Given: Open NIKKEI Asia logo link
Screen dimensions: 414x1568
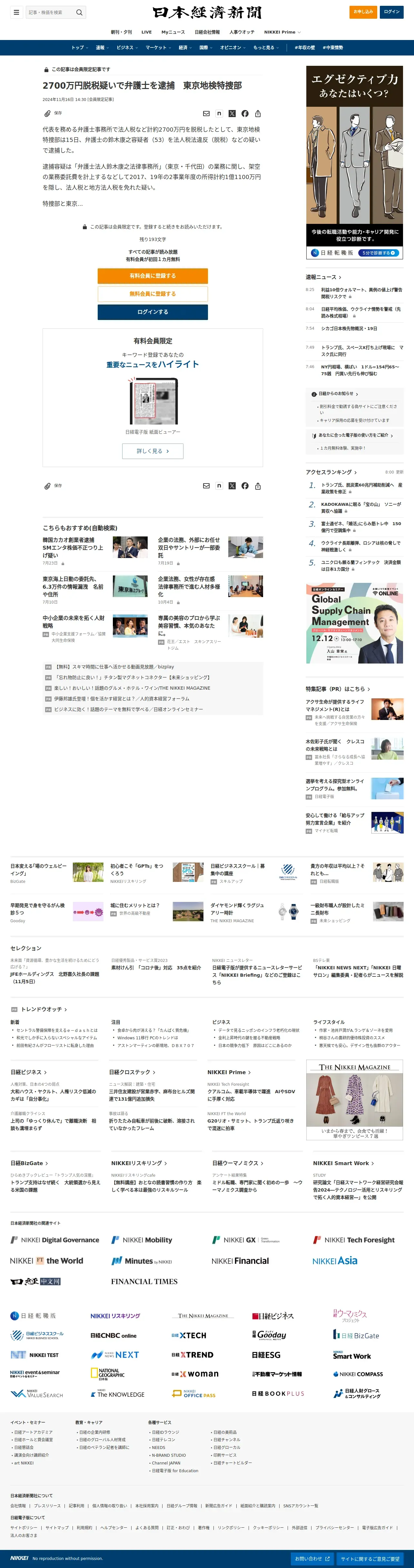Looking at the screenshot, I should coord(335,1261).
